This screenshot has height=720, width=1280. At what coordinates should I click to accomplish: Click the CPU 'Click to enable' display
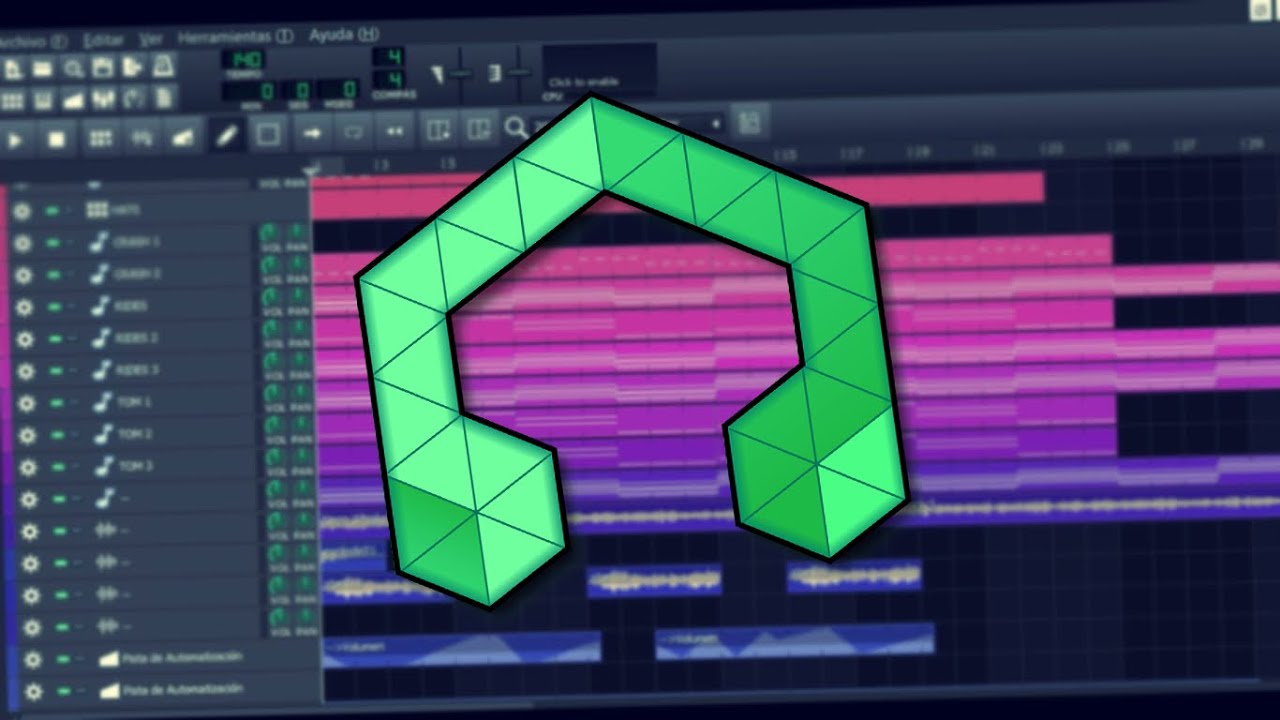599,70
